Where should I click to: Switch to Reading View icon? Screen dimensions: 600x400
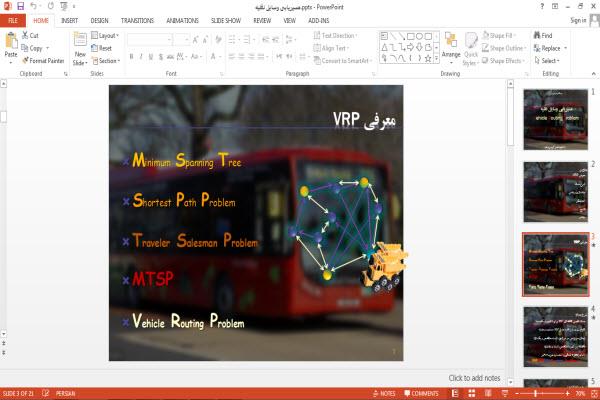488,393
